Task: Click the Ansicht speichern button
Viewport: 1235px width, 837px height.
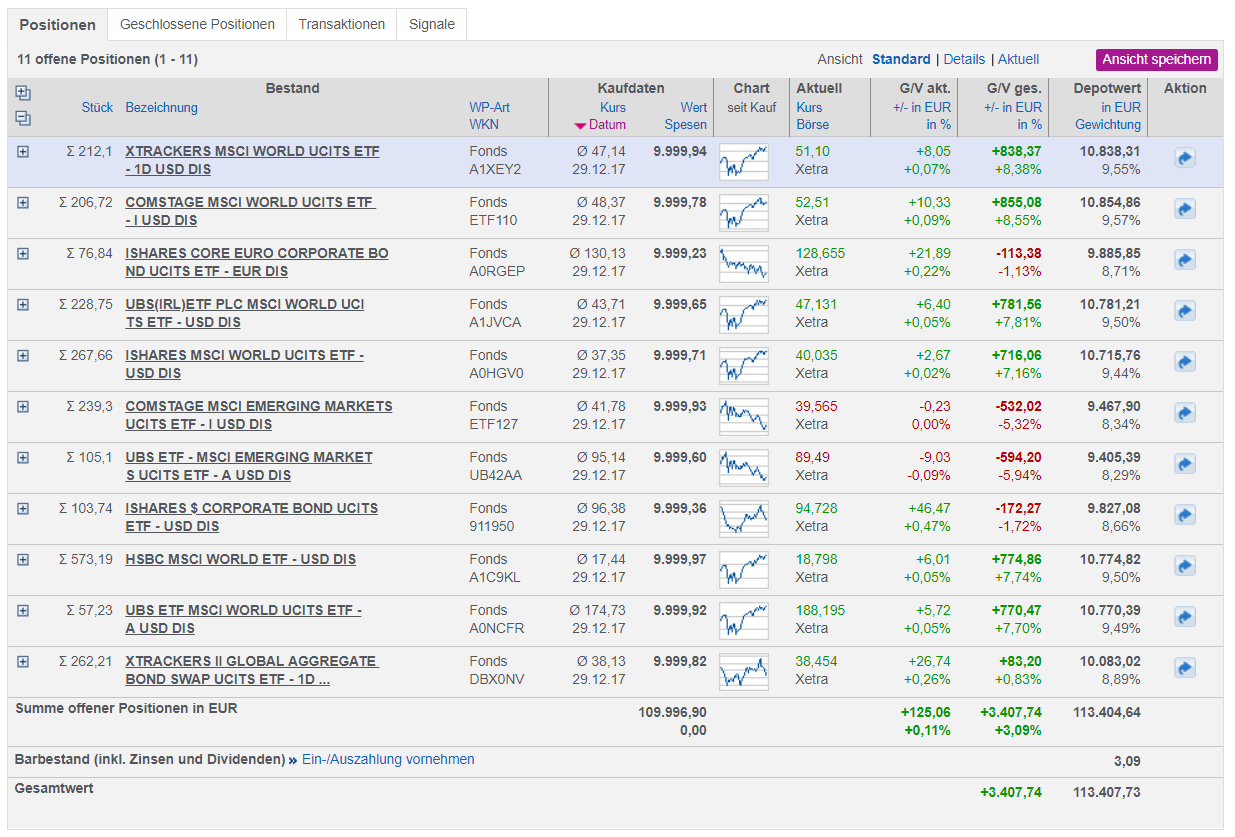Action: point(1156,59)
